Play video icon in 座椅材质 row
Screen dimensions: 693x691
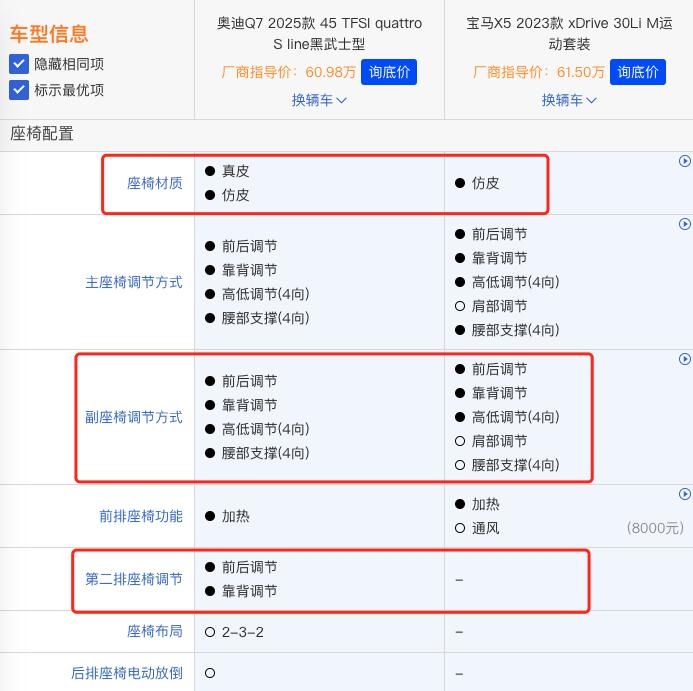(685, 161)
